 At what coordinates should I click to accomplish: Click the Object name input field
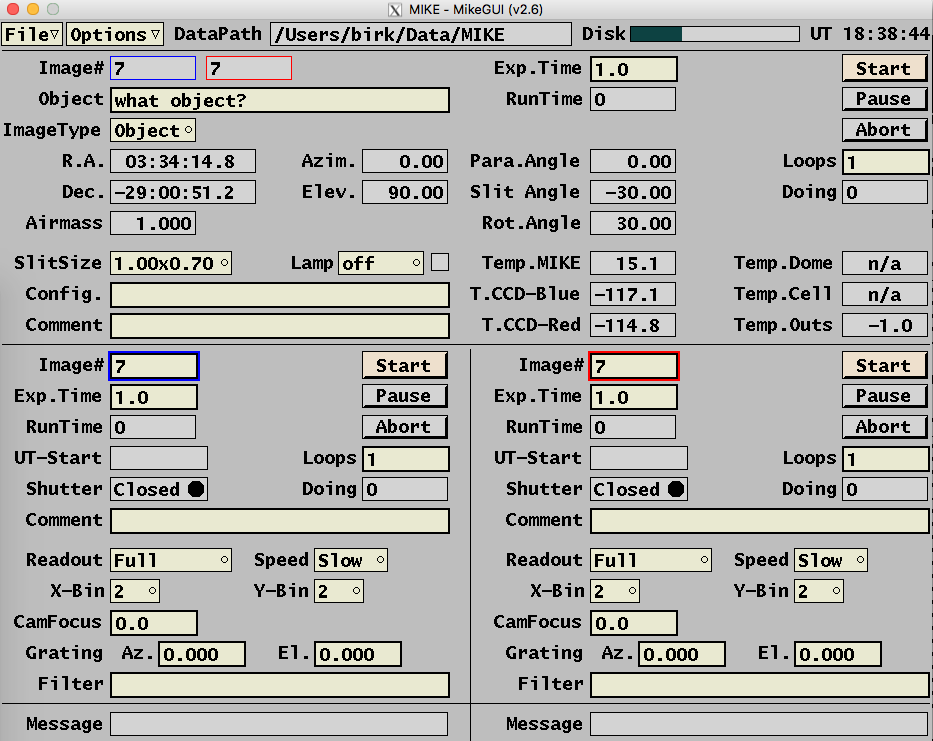pyautogui.click(x=279, y=101)
